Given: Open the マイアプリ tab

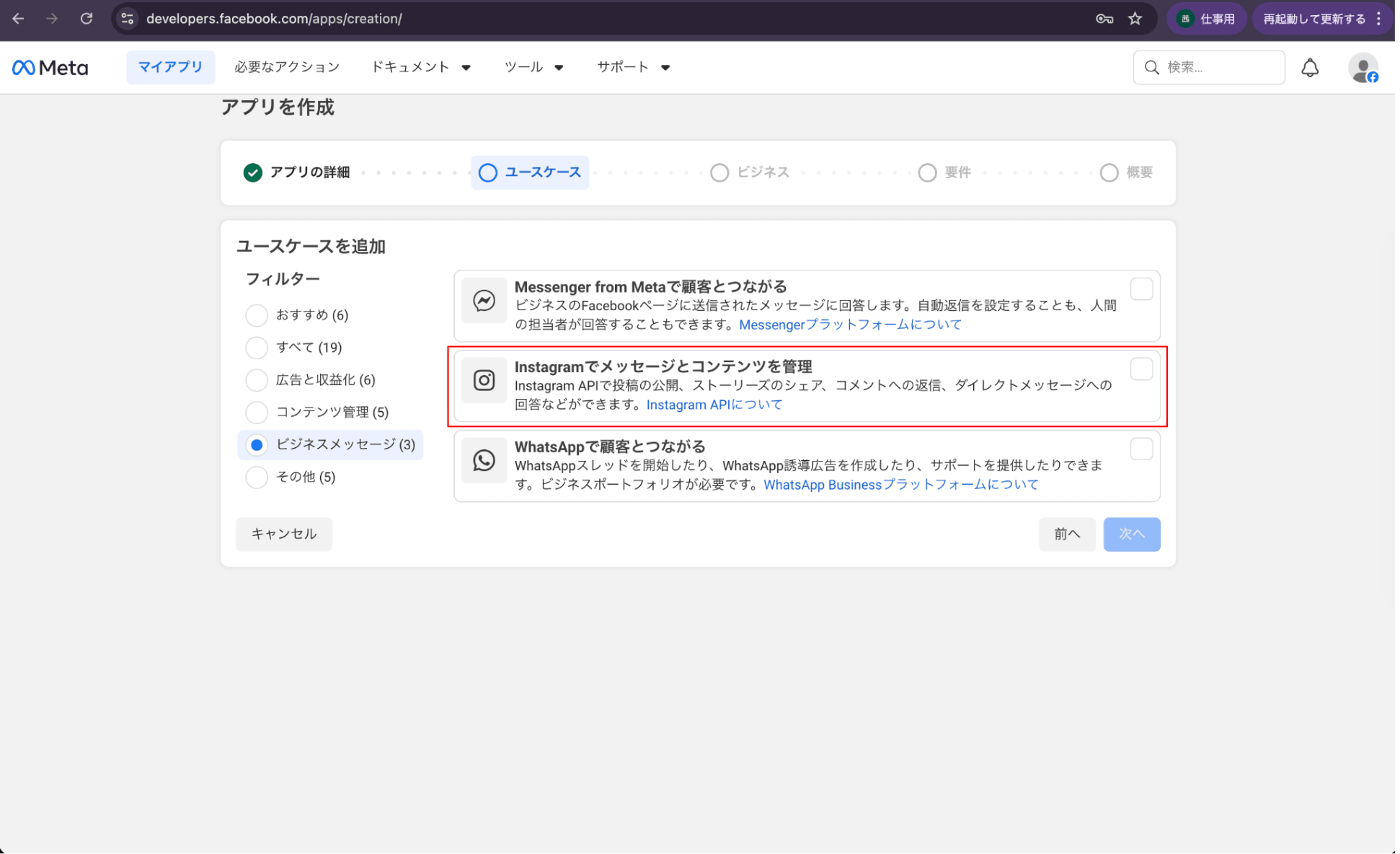Looking at the screenshot, I should pyautogui.click(x=171, y=67).
